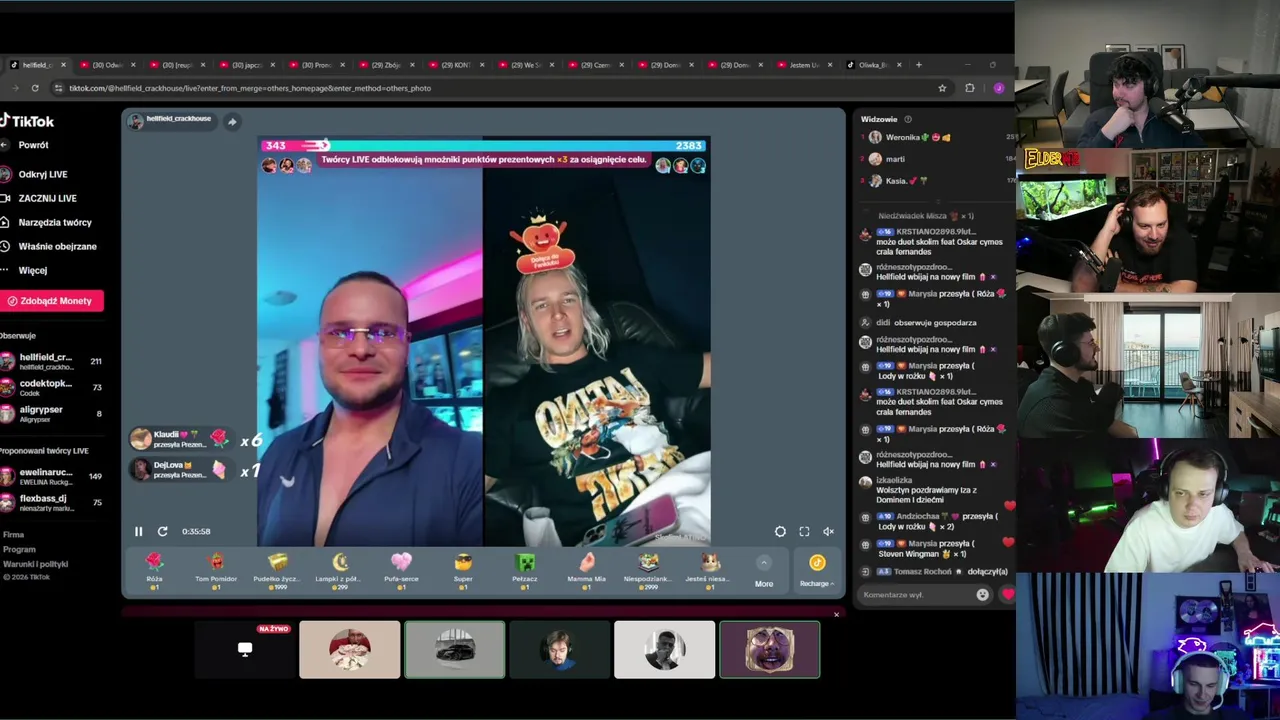Switch to the Oliwka_Br TikTok tab
This screenshot has height=720, width=1280.
[x=873, y=65]
